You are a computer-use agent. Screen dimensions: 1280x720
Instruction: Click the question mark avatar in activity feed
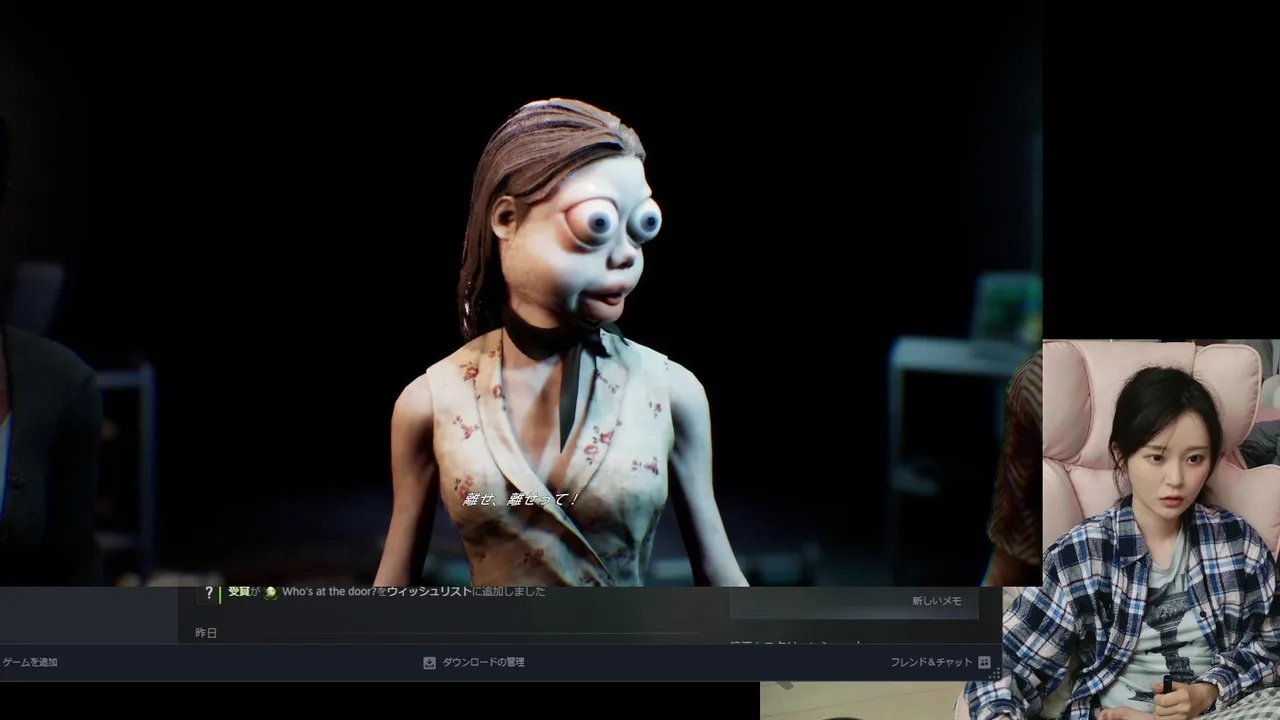(x=208, y=593)
